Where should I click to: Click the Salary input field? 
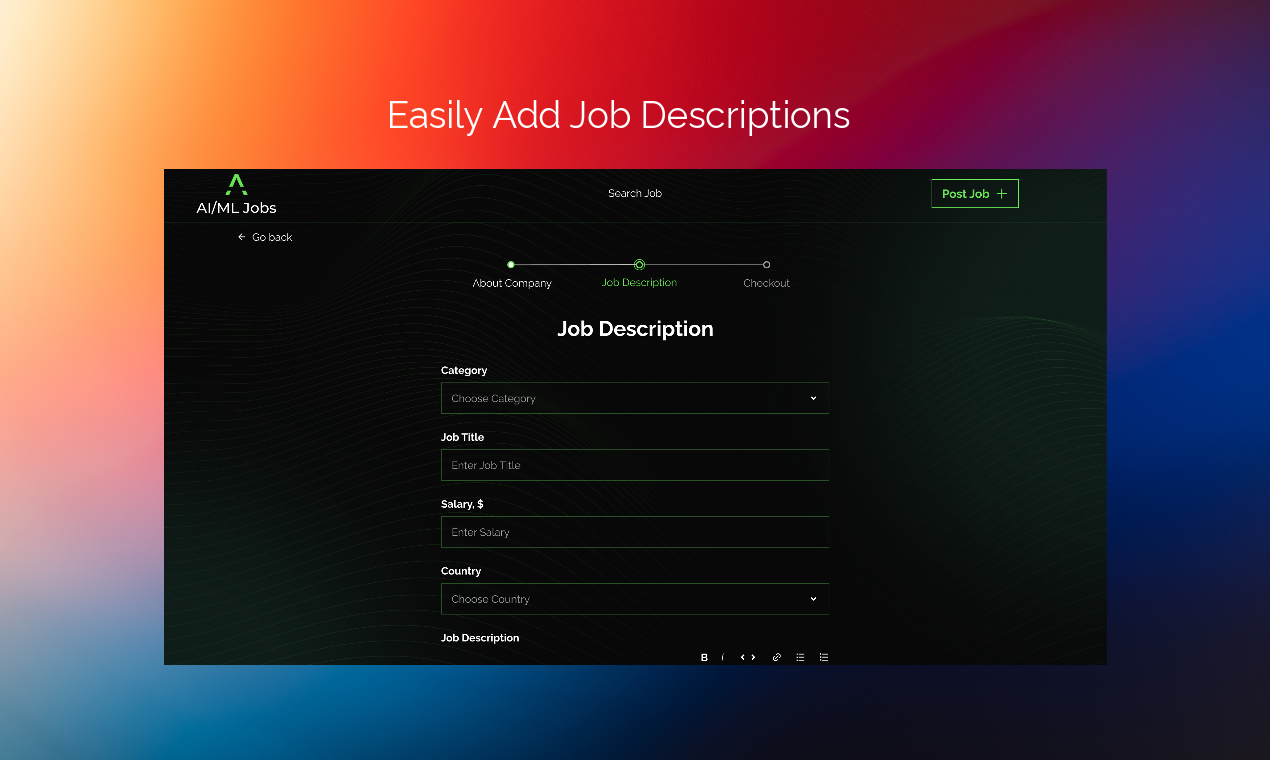pyautogui.click(x=635, y=532)
